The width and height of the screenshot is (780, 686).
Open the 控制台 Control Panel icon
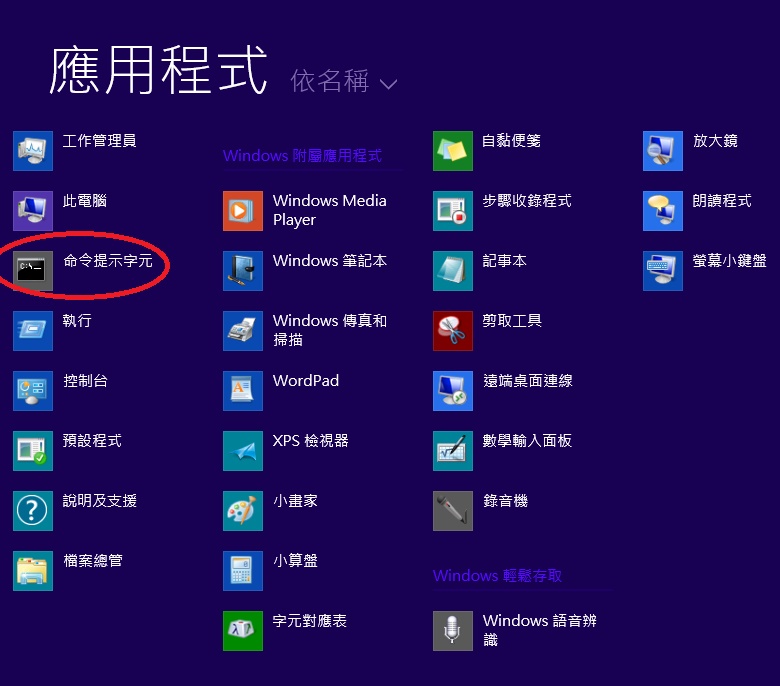click(x=33, y=391)
